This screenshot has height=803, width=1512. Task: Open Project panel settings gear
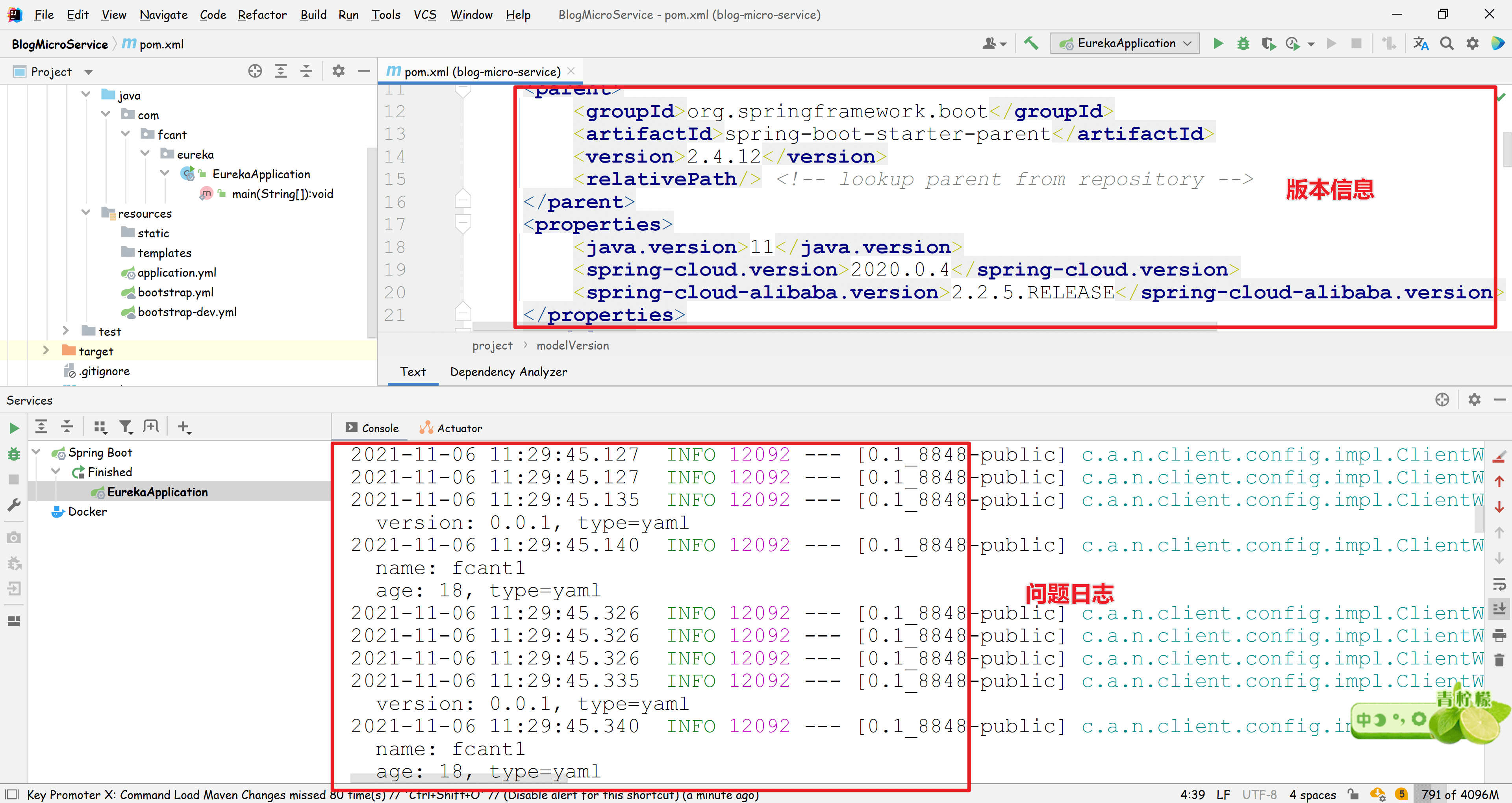pyautogui.click(x=338, y=72)
